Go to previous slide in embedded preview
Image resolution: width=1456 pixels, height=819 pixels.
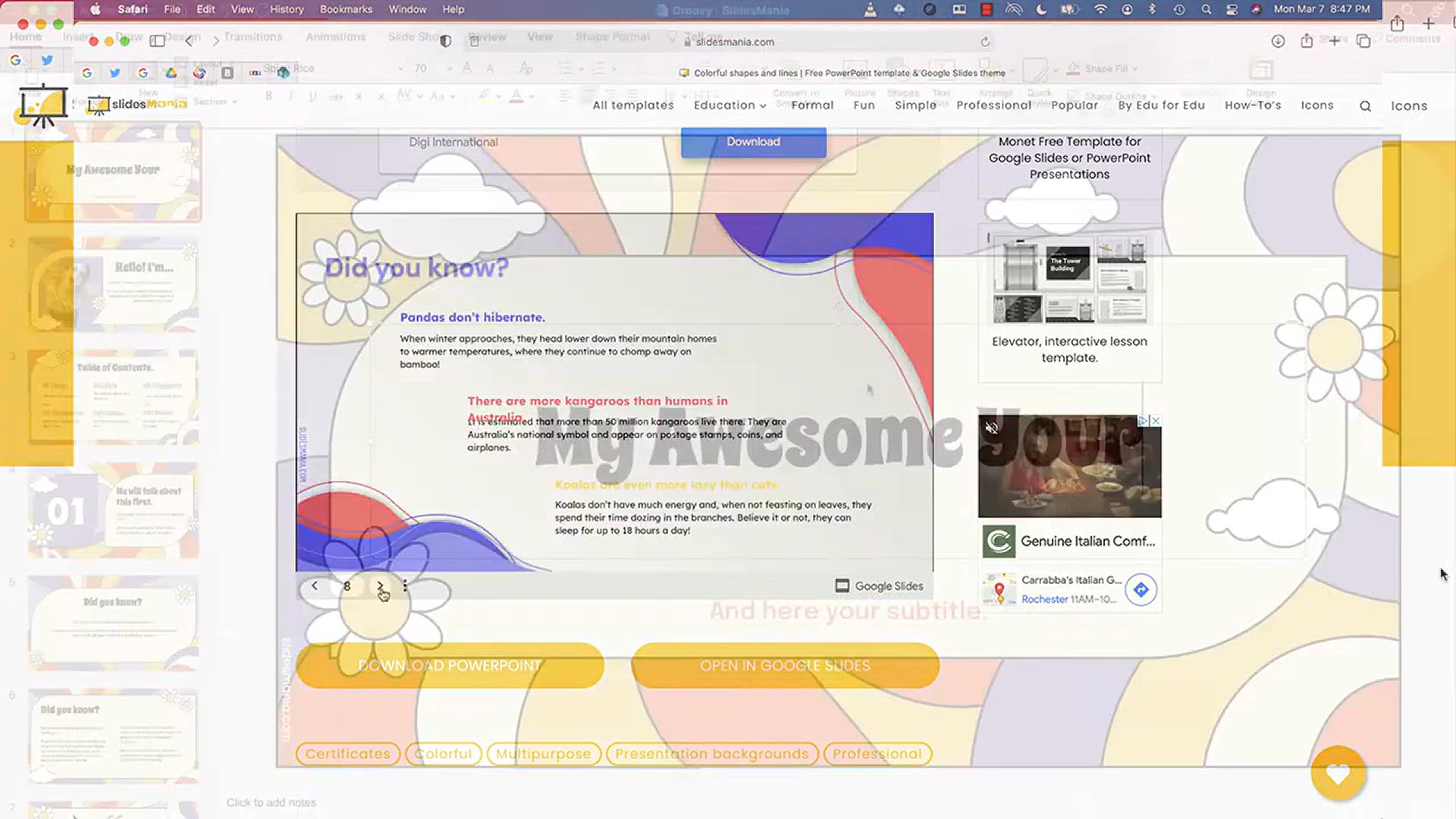[x=314, y=585]
